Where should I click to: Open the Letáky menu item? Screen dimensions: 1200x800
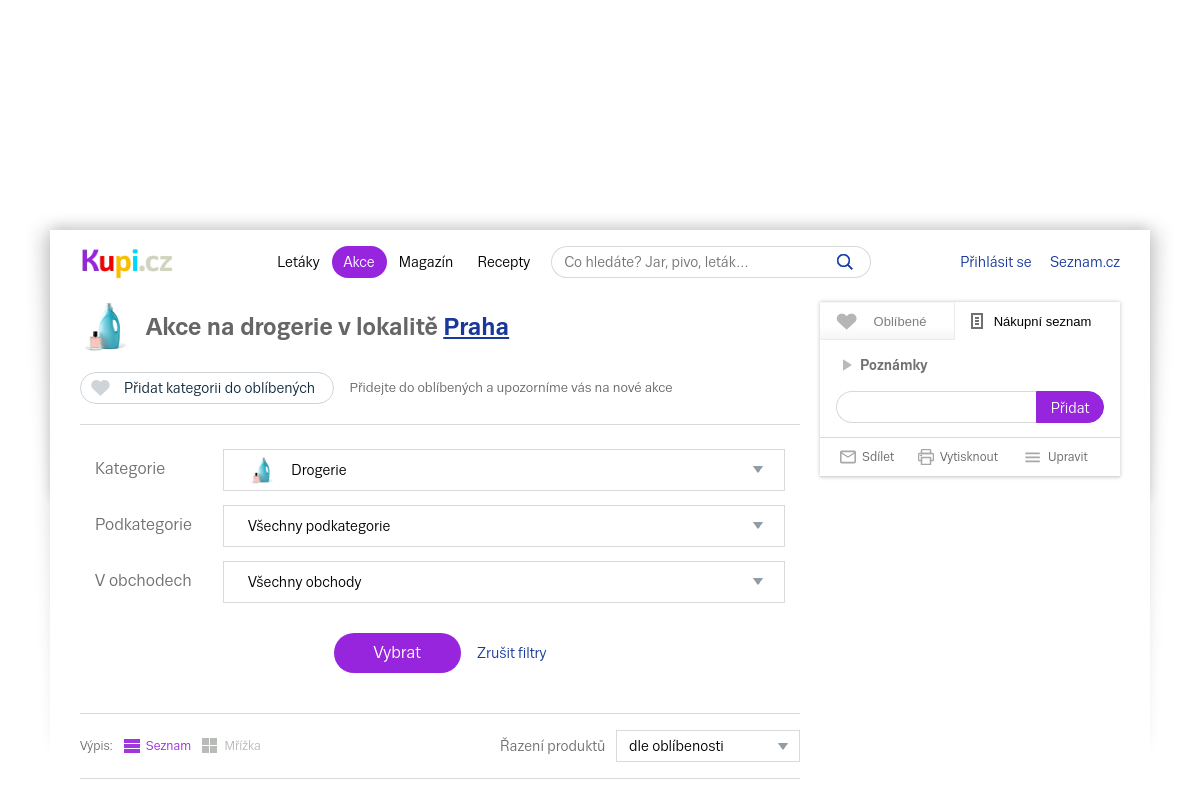point(298,262)
